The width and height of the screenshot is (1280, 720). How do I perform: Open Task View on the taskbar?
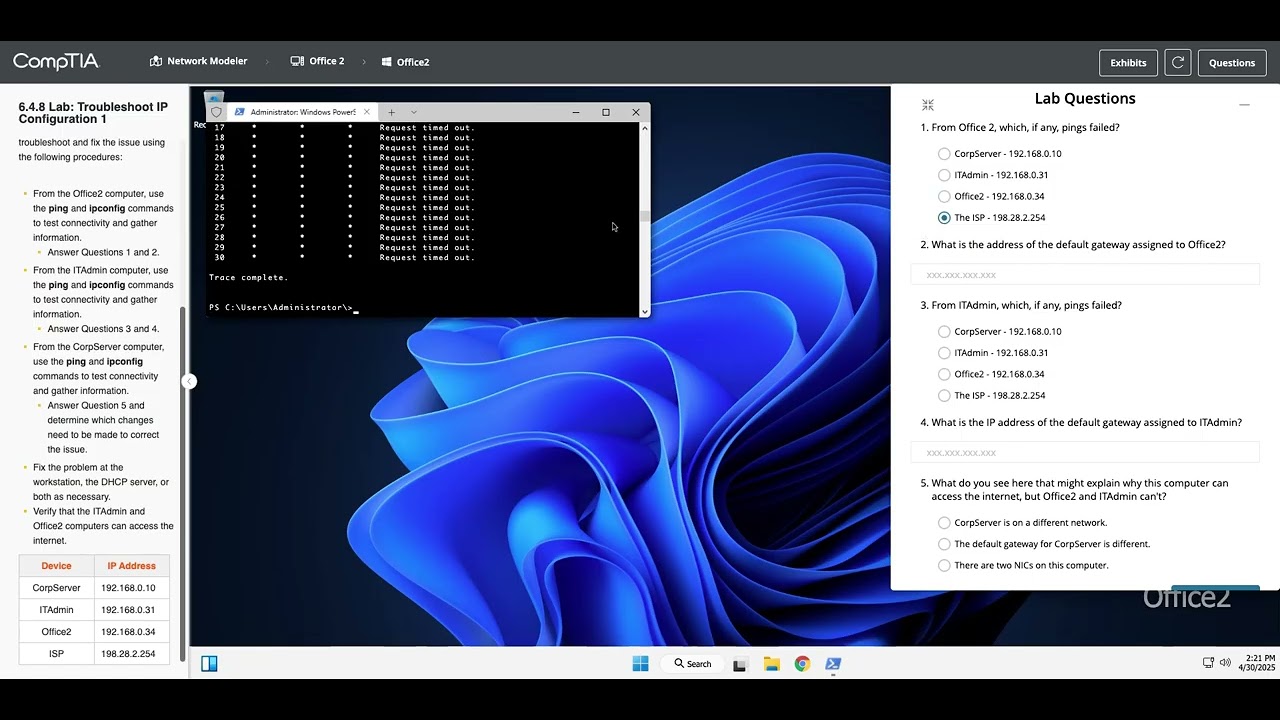tap(740, 664)
